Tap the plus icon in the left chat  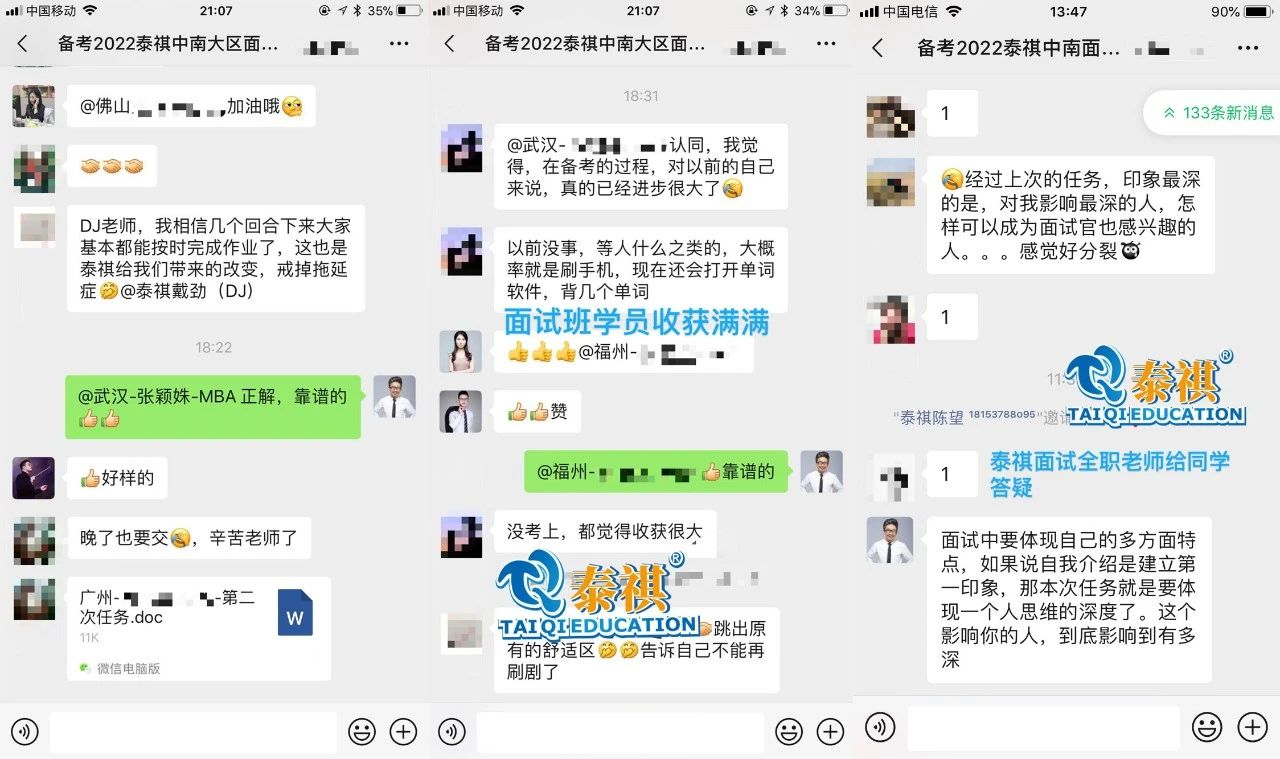click(x=403, y=732)
